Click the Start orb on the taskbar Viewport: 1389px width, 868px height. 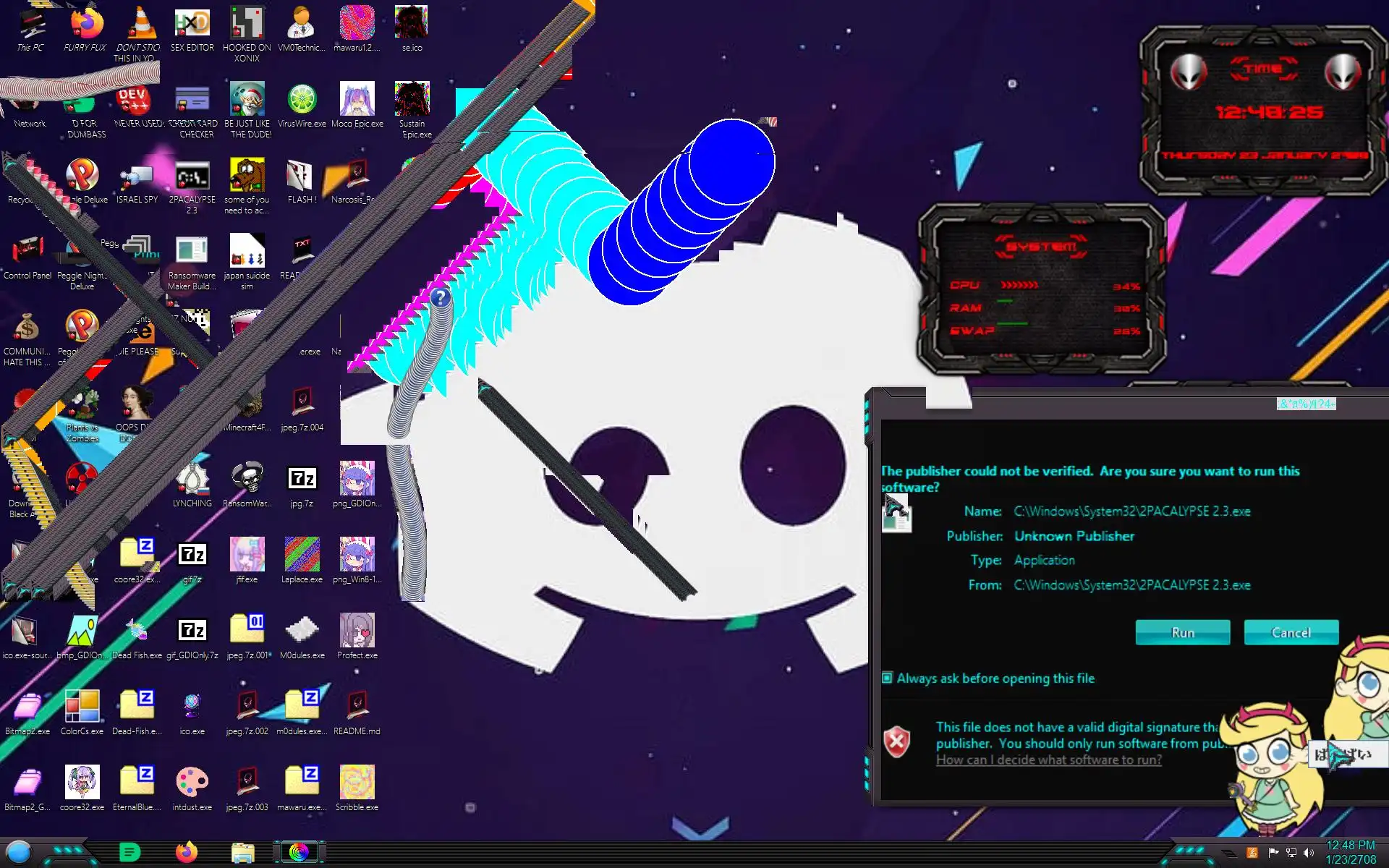pyautogui.click(x=20, y=852)
